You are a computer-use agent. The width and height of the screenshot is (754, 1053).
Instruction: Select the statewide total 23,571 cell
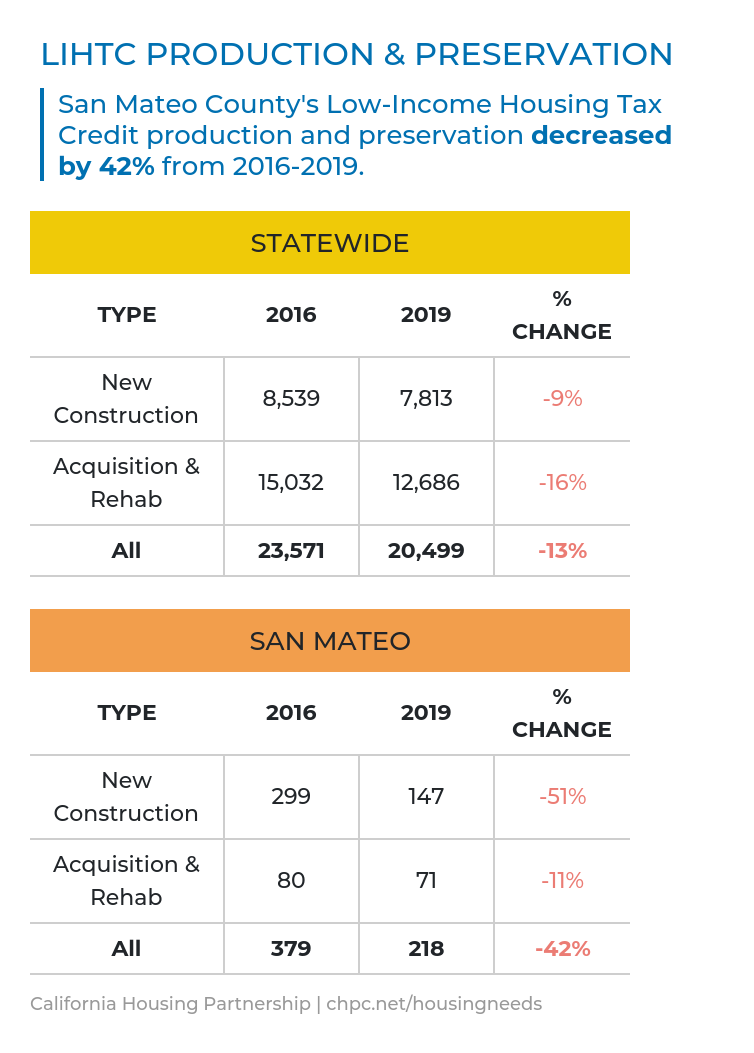tap(291, 550)
